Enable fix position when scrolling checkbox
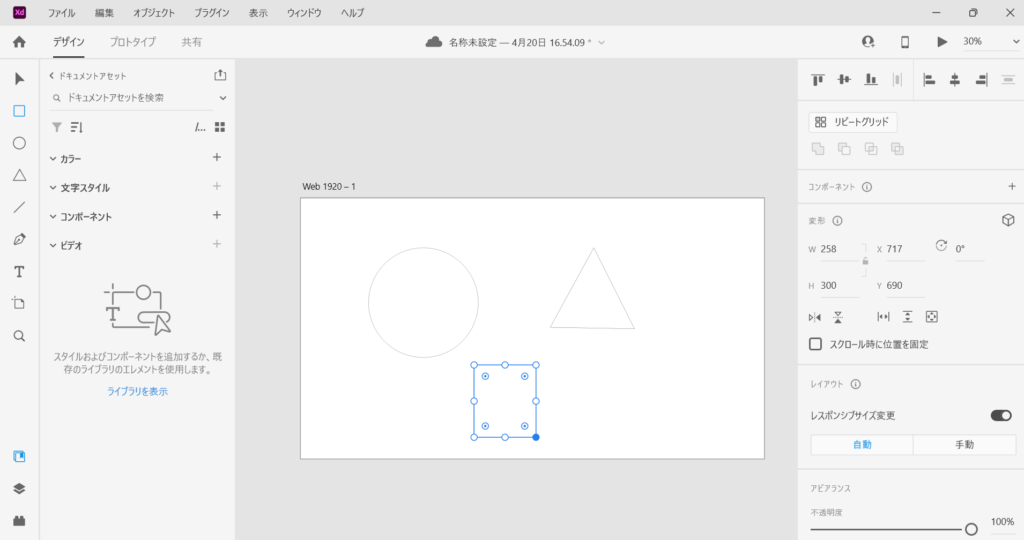Screen dimensions: 1024x540 point(816,344)
